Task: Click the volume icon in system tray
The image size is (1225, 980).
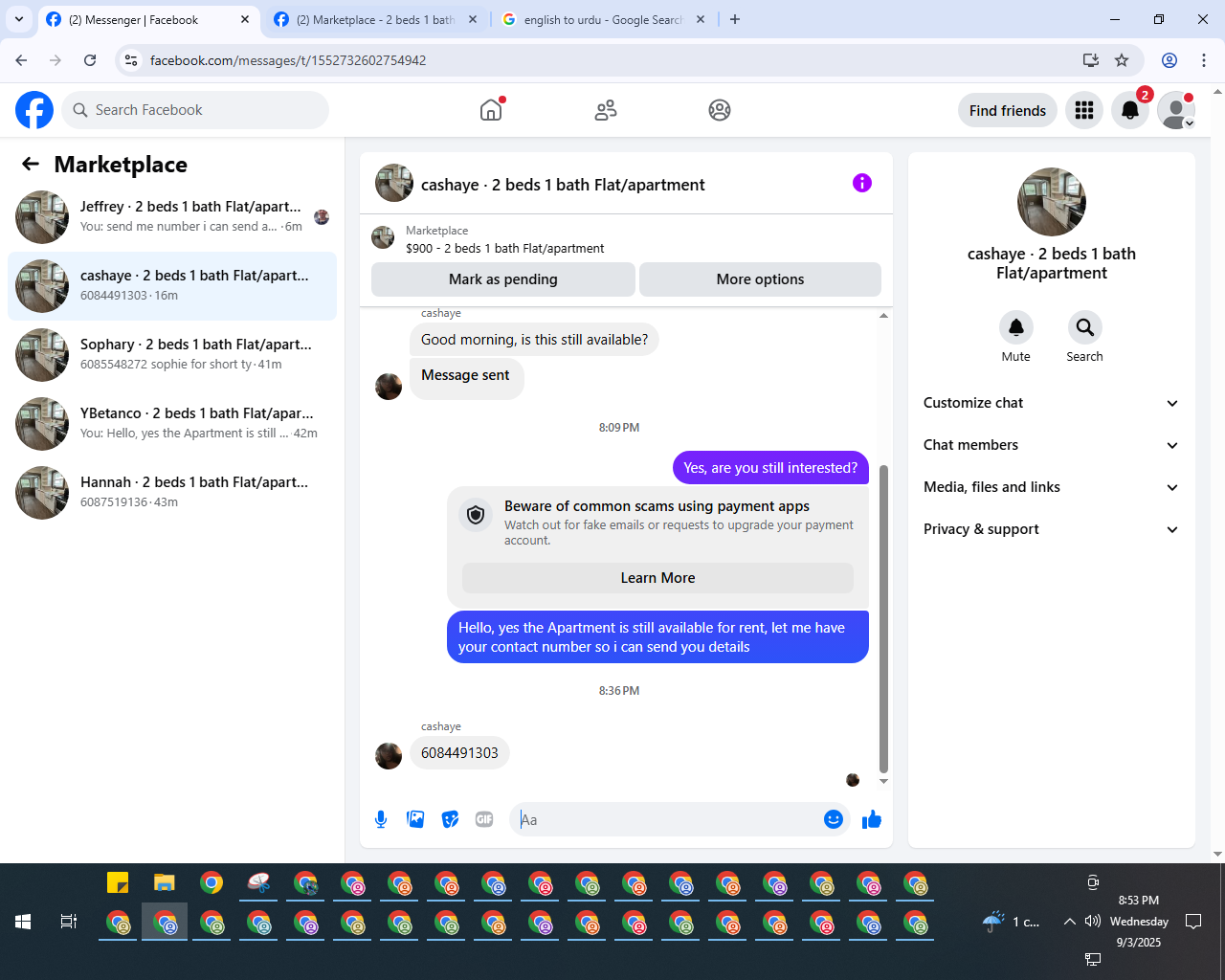Action: click(x=1093, y=922)
